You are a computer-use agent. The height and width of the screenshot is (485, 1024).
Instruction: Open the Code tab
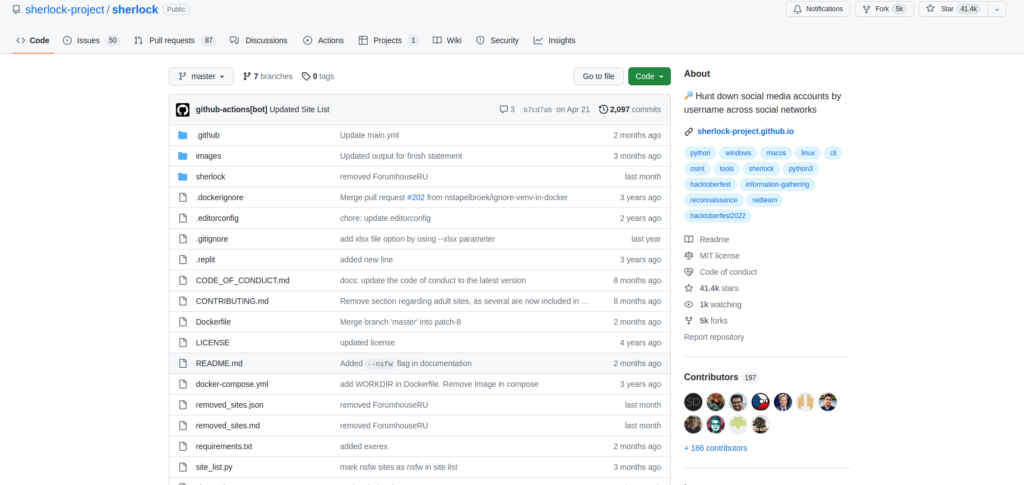point(33,40)
